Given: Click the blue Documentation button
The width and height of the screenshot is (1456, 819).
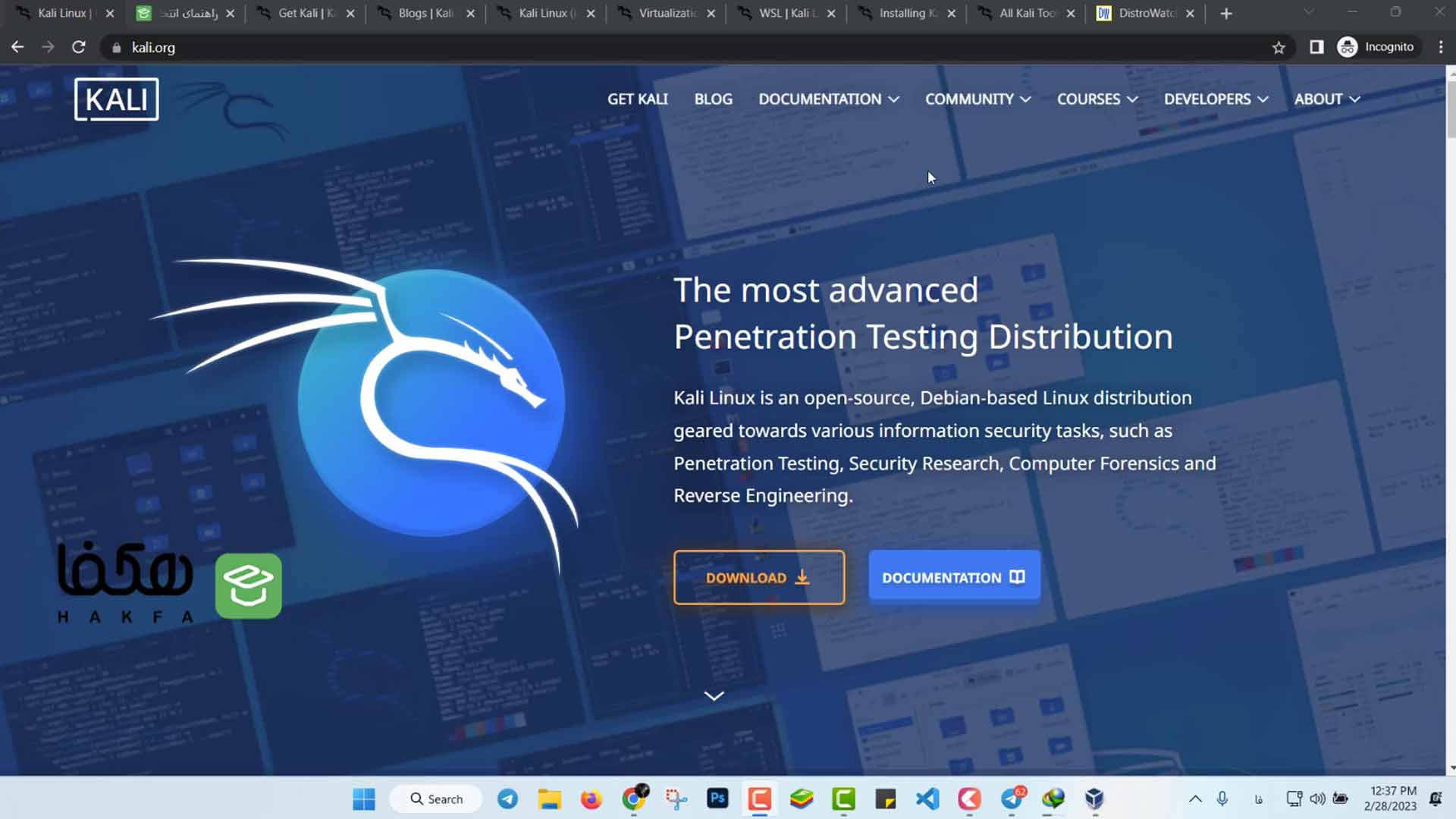Looking at the screenshot, I should coord(954,577).
